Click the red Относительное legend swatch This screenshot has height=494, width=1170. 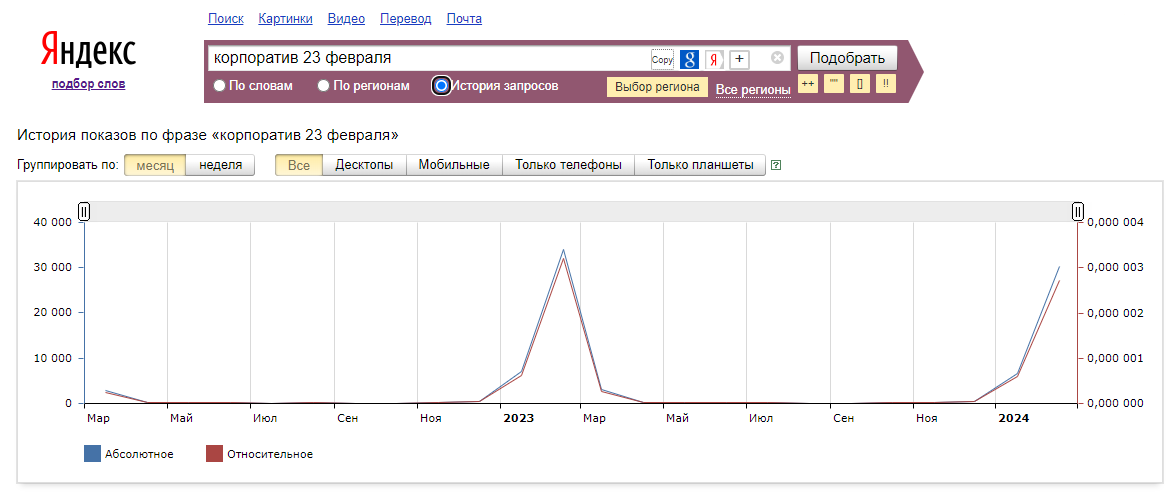pyautogui.click(x=214, y=454)
